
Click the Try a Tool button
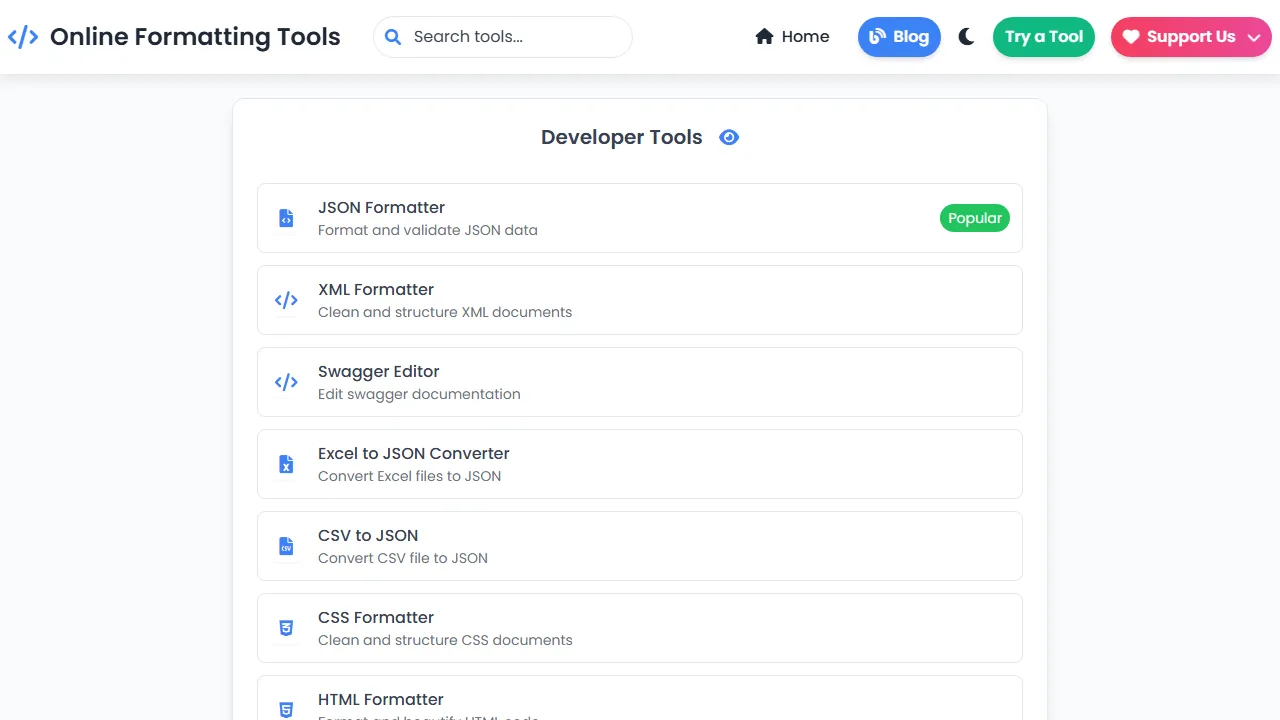tap(1044, 36)
